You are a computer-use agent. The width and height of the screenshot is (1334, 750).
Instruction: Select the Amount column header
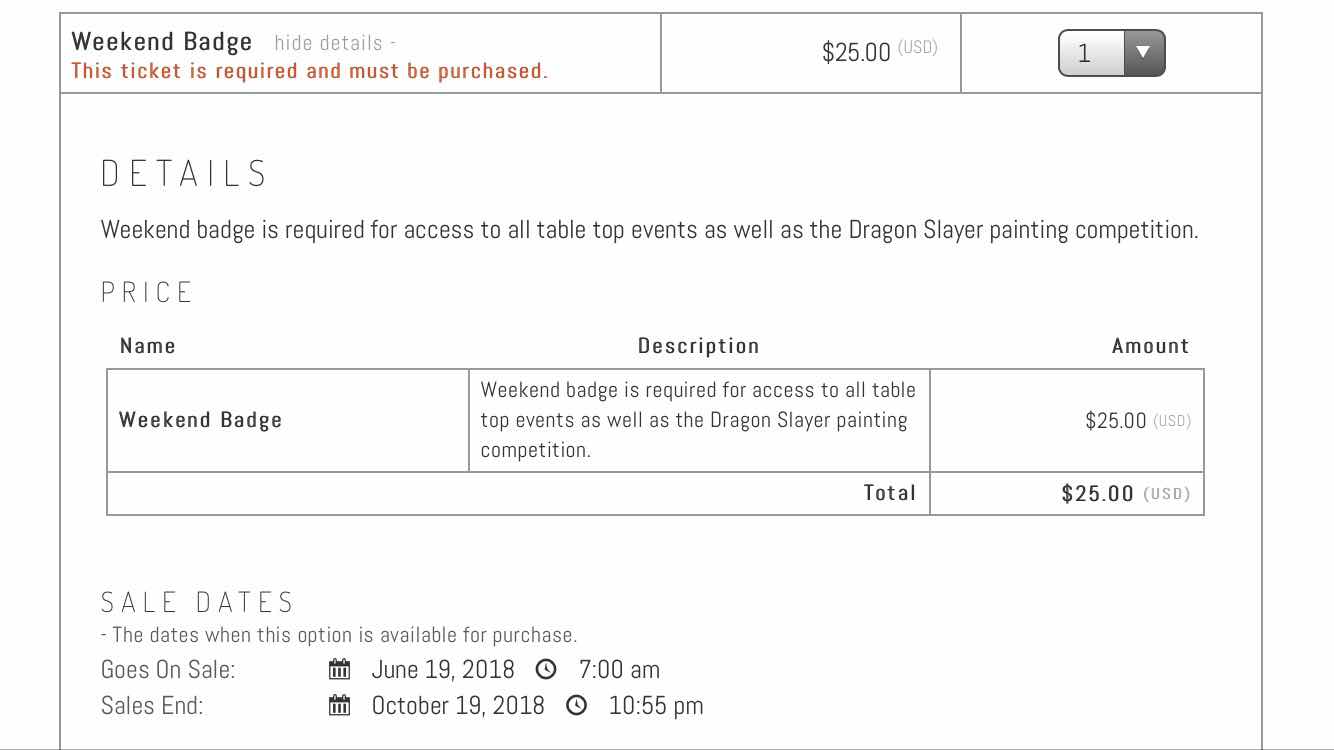[x=1150, y=346]
